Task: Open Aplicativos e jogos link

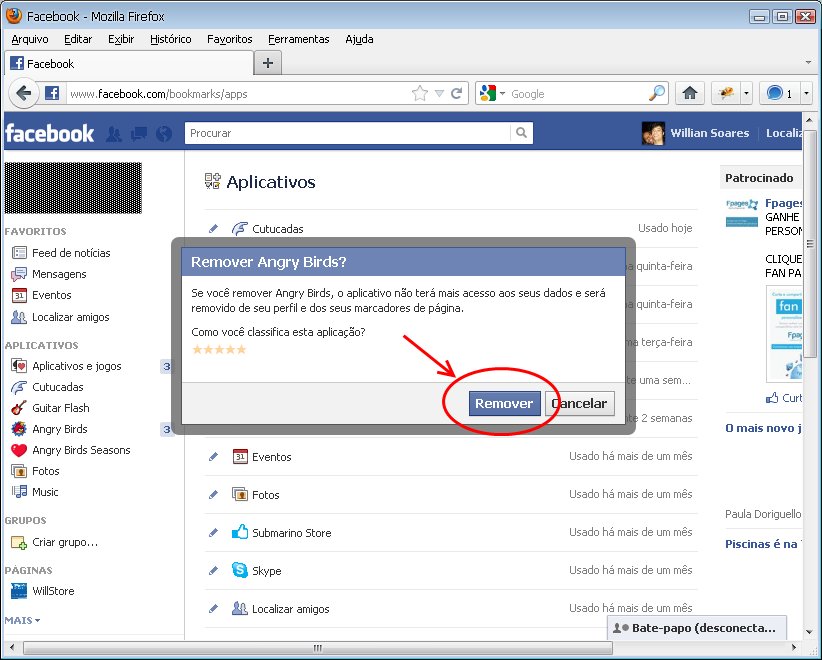Action: tap(77, 366)
